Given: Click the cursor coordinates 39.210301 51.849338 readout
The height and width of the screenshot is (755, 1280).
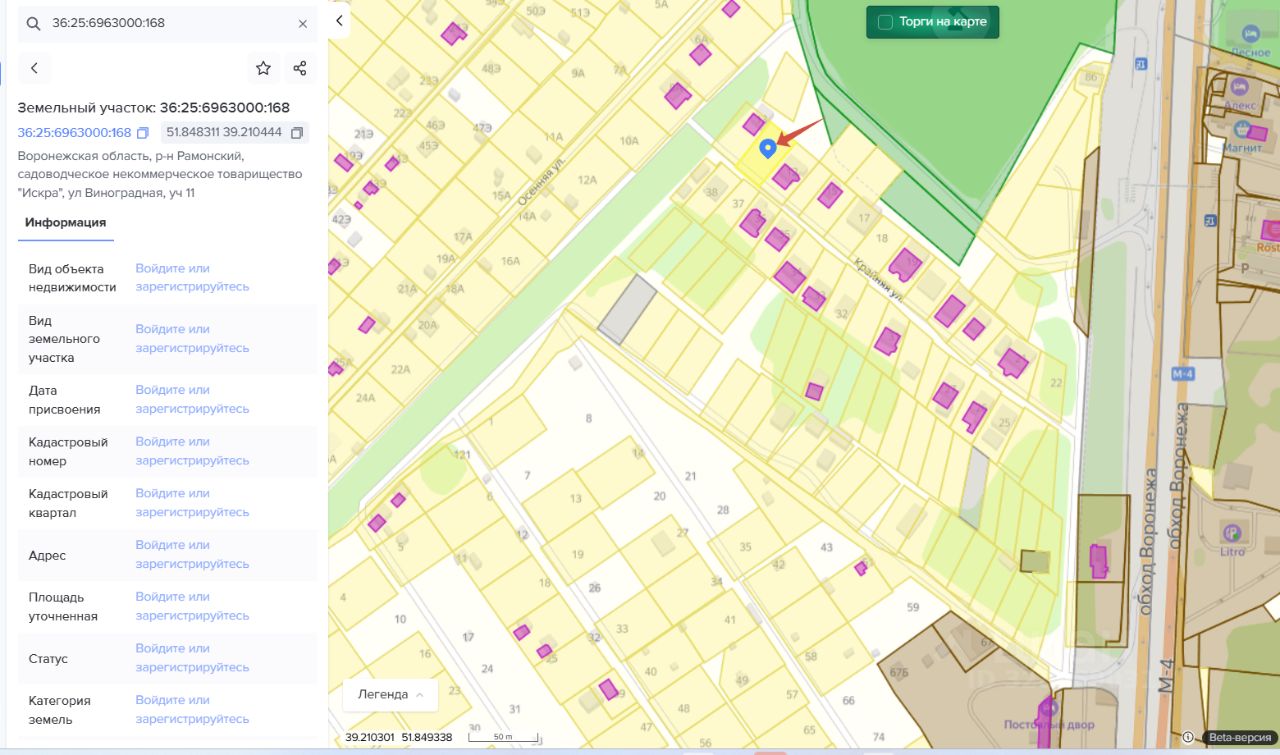Looking at the screenshot, I should click(399, 738).
